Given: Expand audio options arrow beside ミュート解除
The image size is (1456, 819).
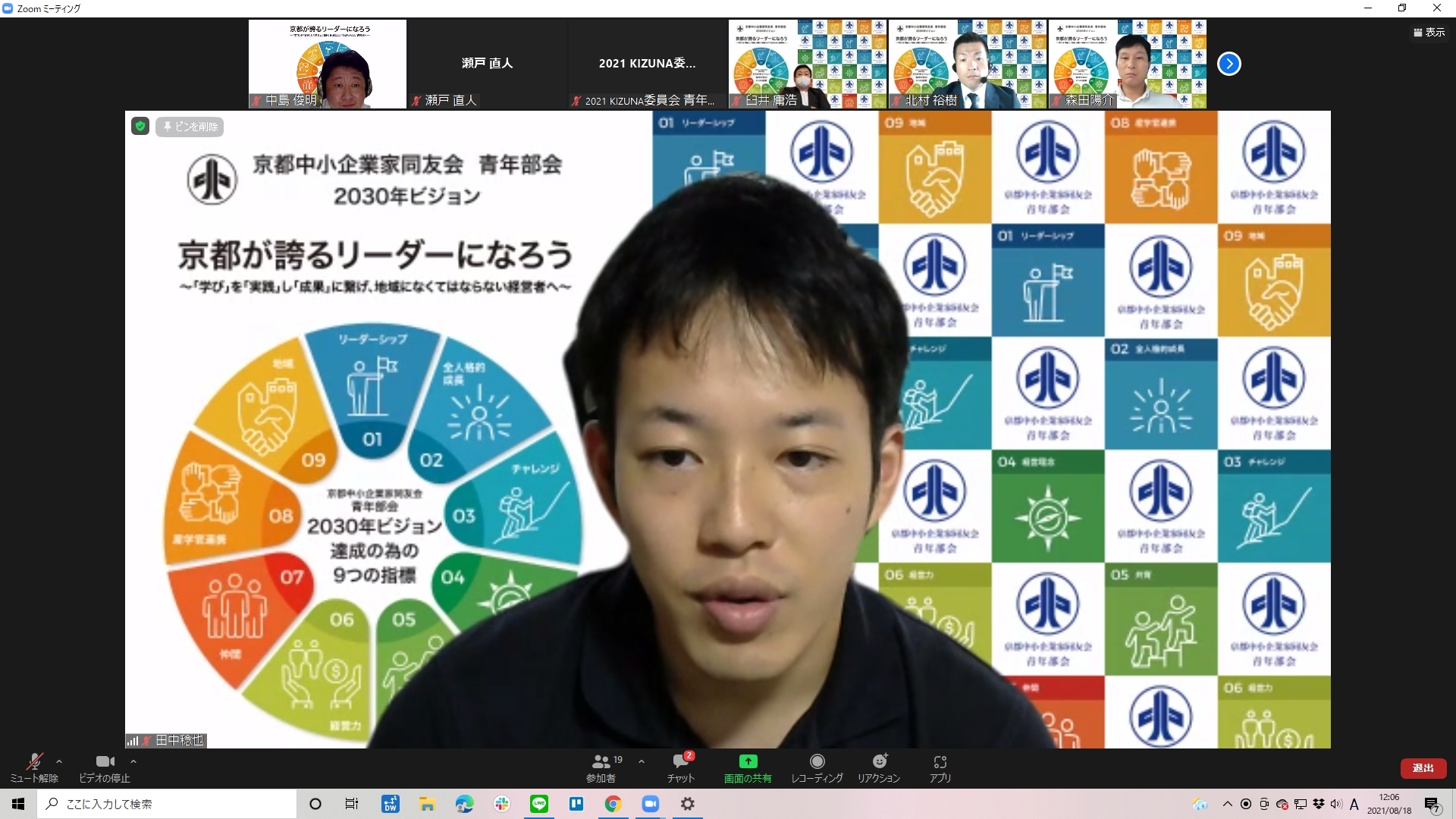Looking at the screenshot, I should coord(59,761).
